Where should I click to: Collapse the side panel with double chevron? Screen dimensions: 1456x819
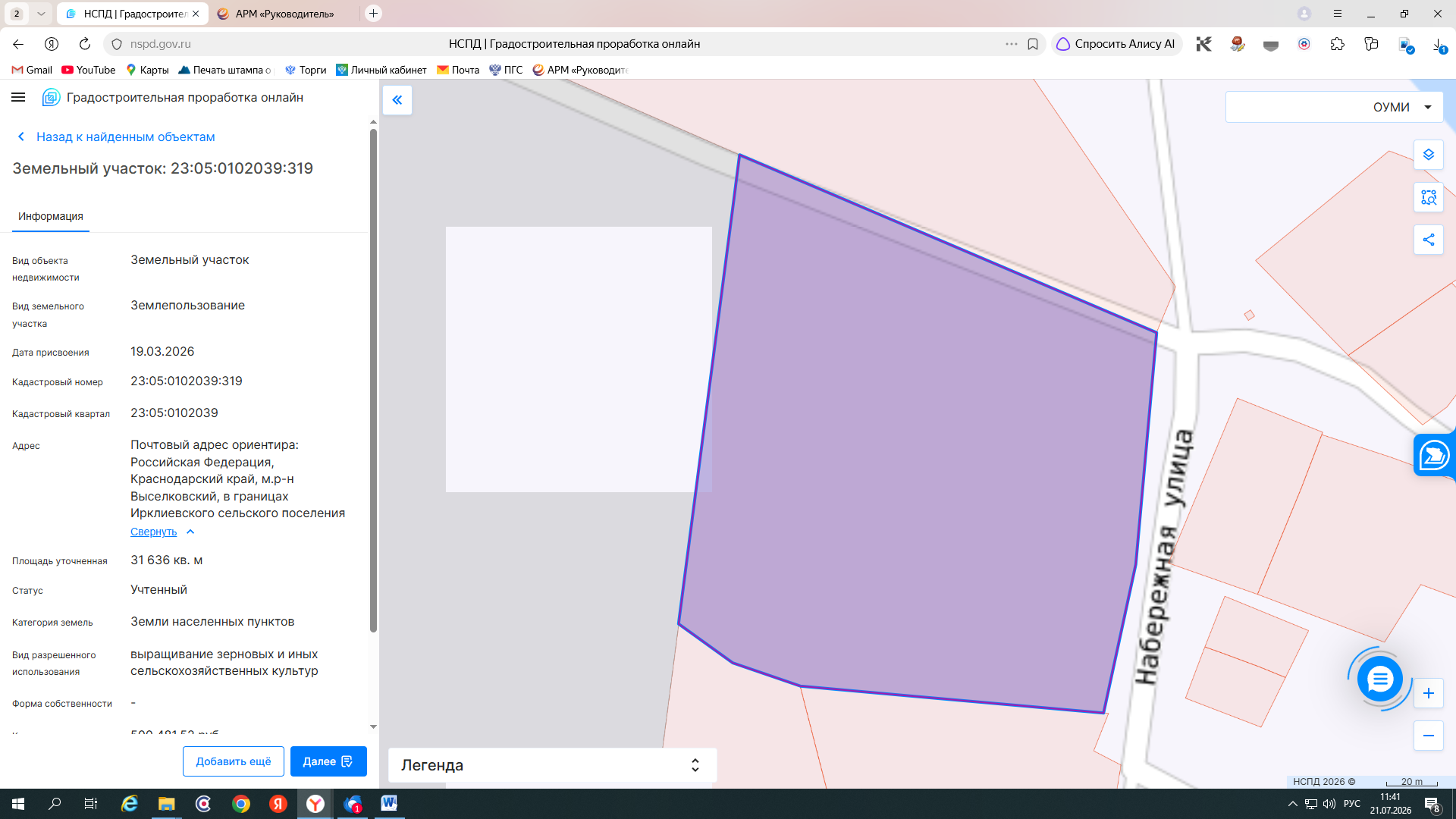click(397, 100)
